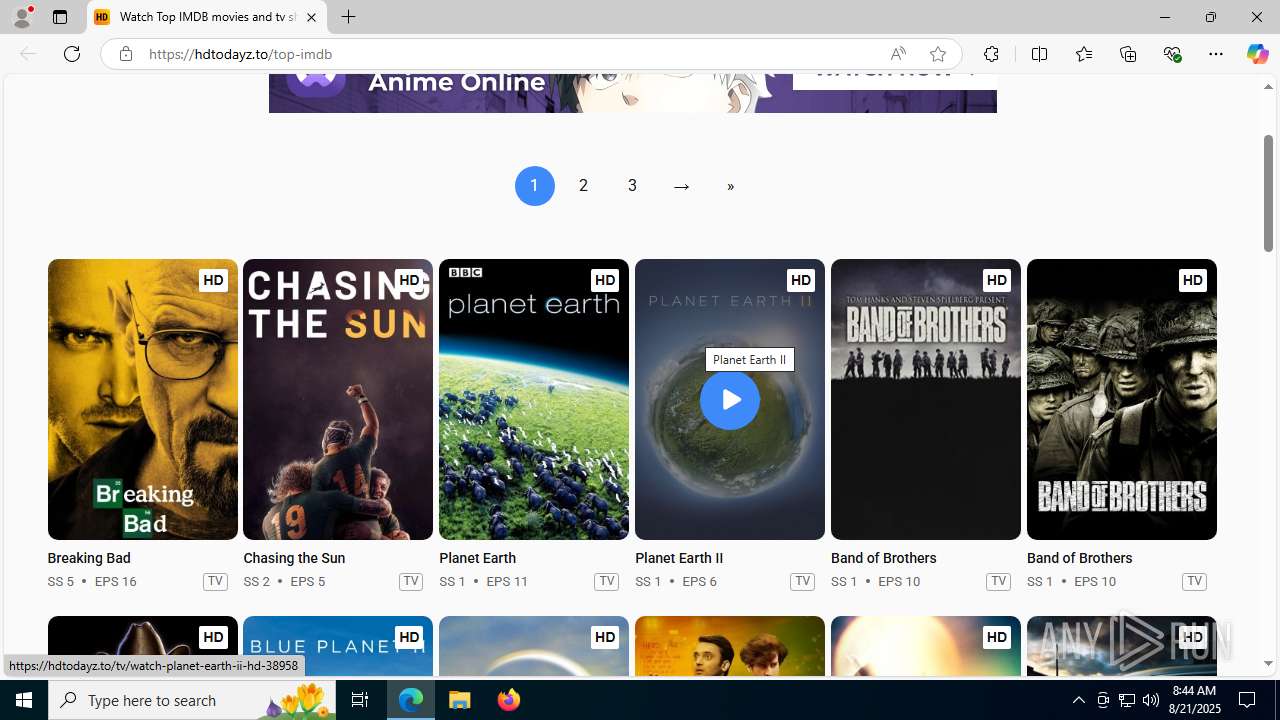This screenshot has width=1280, height=720.
Task: Open the BBC Planet Earth poster
Action: 534,400
